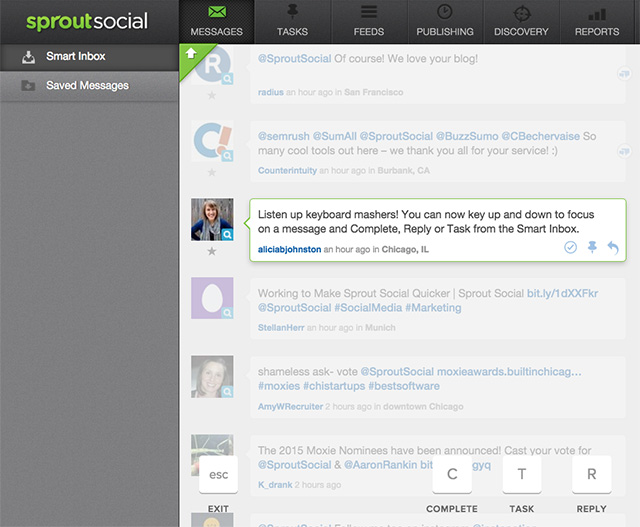Click the @semrush mention
The width and height of the screenshot is (640, 527).
pos(284,136)
